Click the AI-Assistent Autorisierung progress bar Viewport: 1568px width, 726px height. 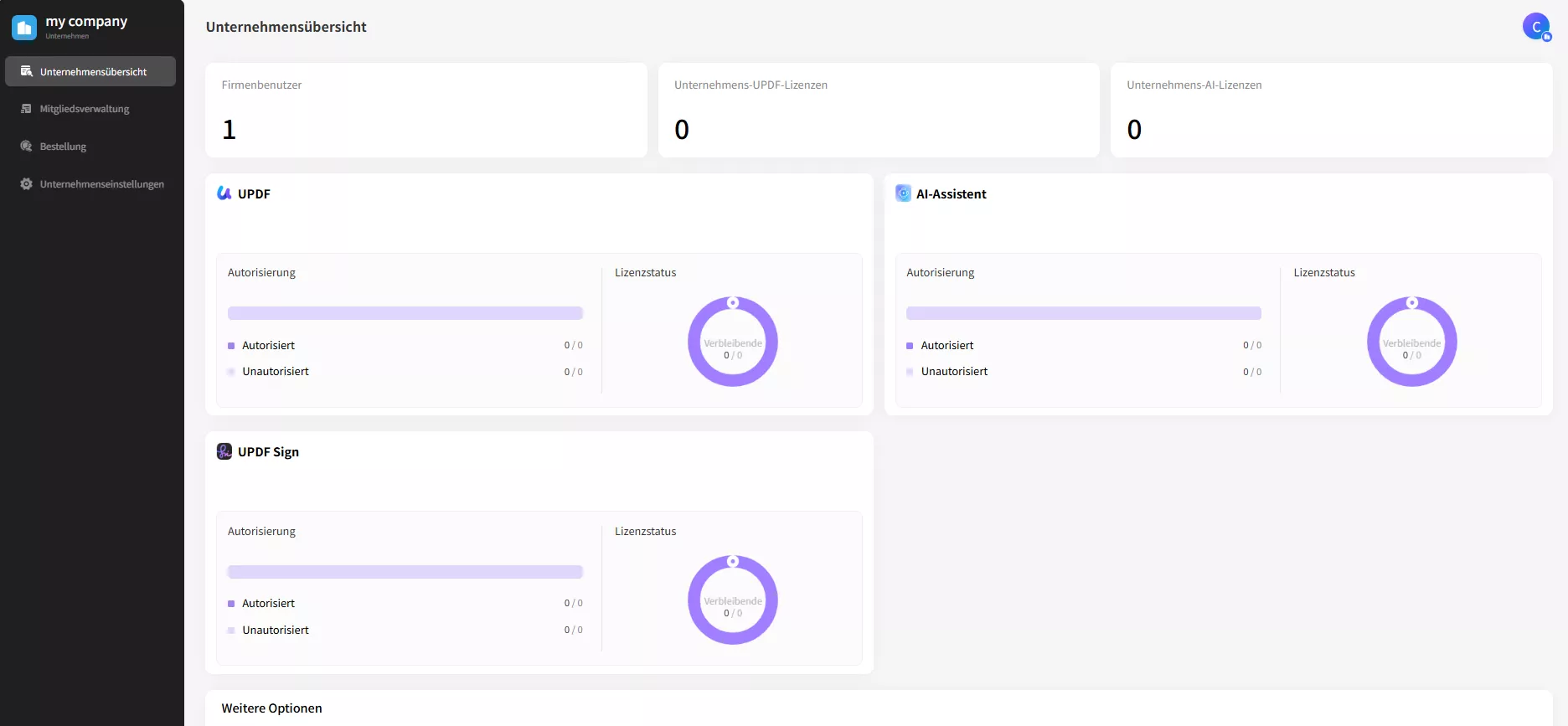(1083, 313)
